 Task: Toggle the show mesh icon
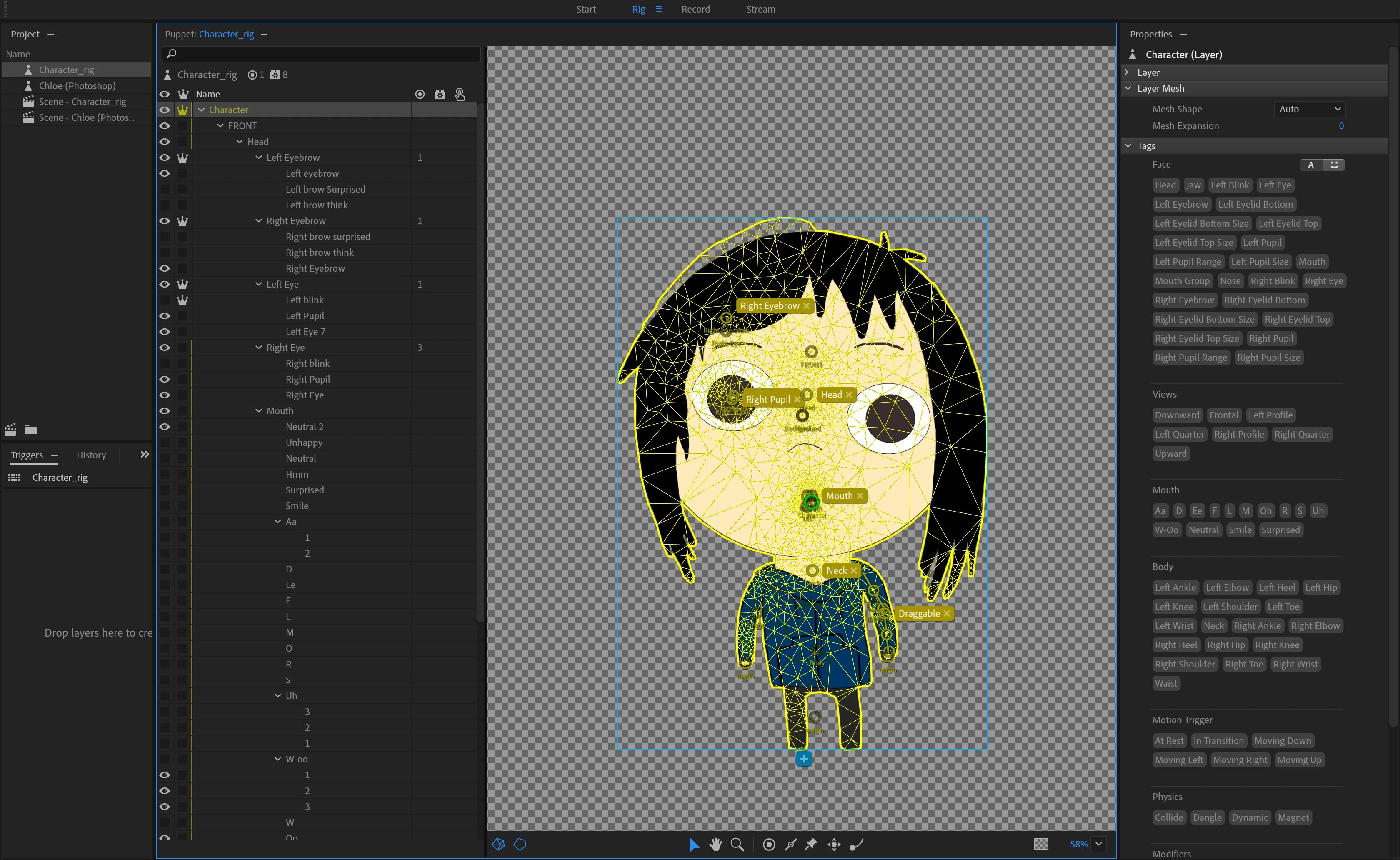click(x=498, y=845)
